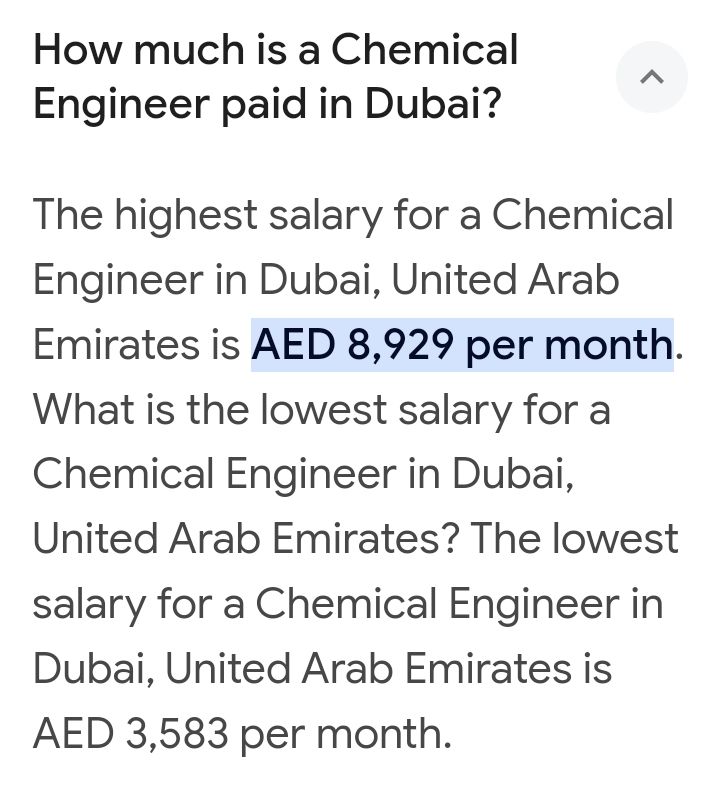Tap the question heading about Dubai pay
The width and height of the screenshot is (720, 786).
[275, 76]
